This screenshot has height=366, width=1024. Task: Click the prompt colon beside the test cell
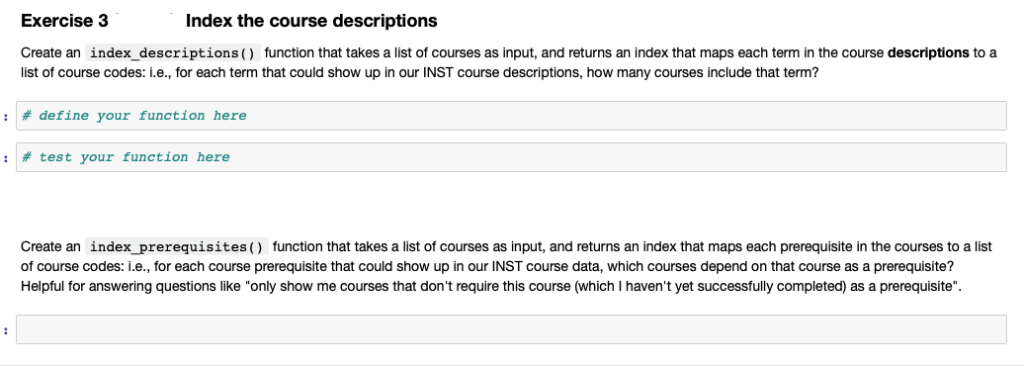tap(6, 158)
